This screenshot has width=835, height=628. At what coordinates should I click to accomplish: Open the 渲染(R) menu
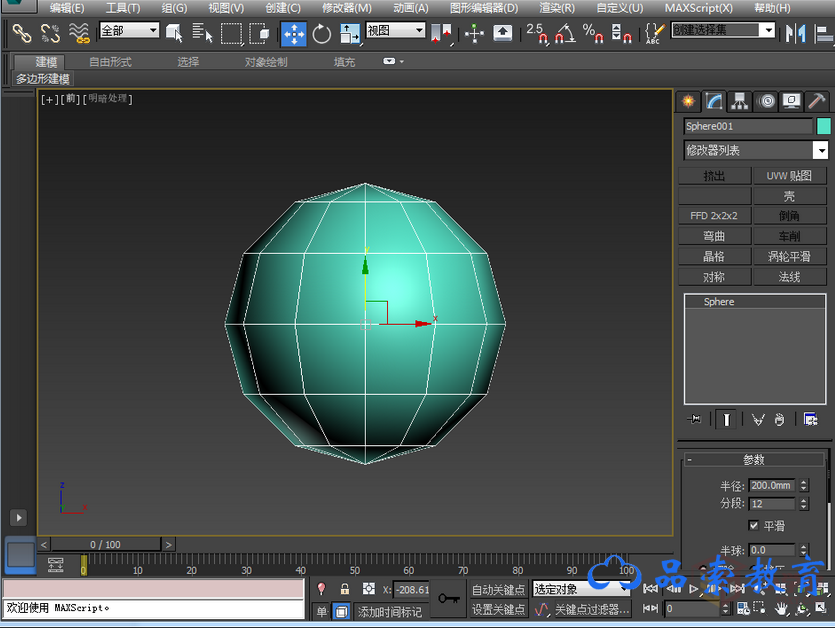point(557,8)
